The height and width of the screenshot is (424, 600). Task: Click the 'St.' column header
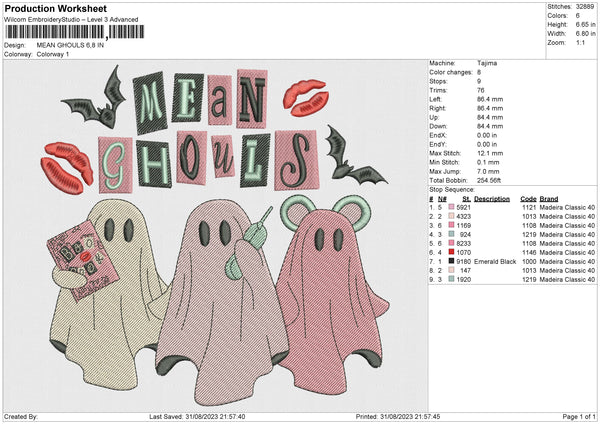point(466,199)
